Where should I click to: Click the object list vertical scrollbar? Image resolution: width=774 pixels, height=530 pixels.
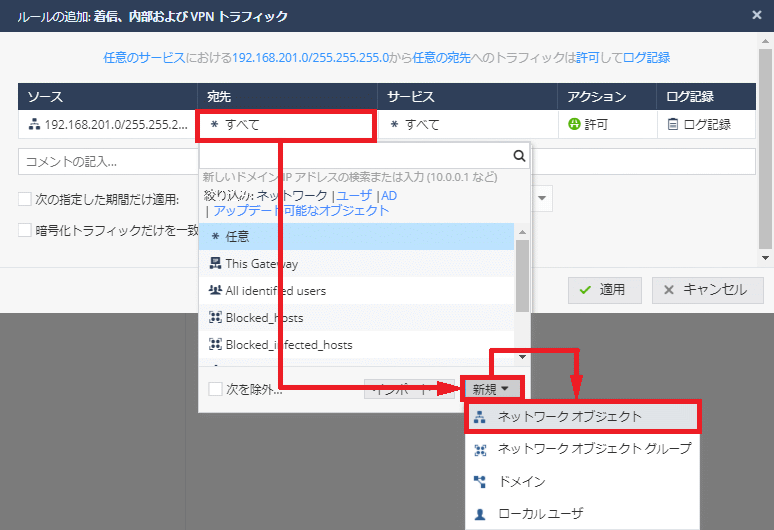click(x=521, y=280)
